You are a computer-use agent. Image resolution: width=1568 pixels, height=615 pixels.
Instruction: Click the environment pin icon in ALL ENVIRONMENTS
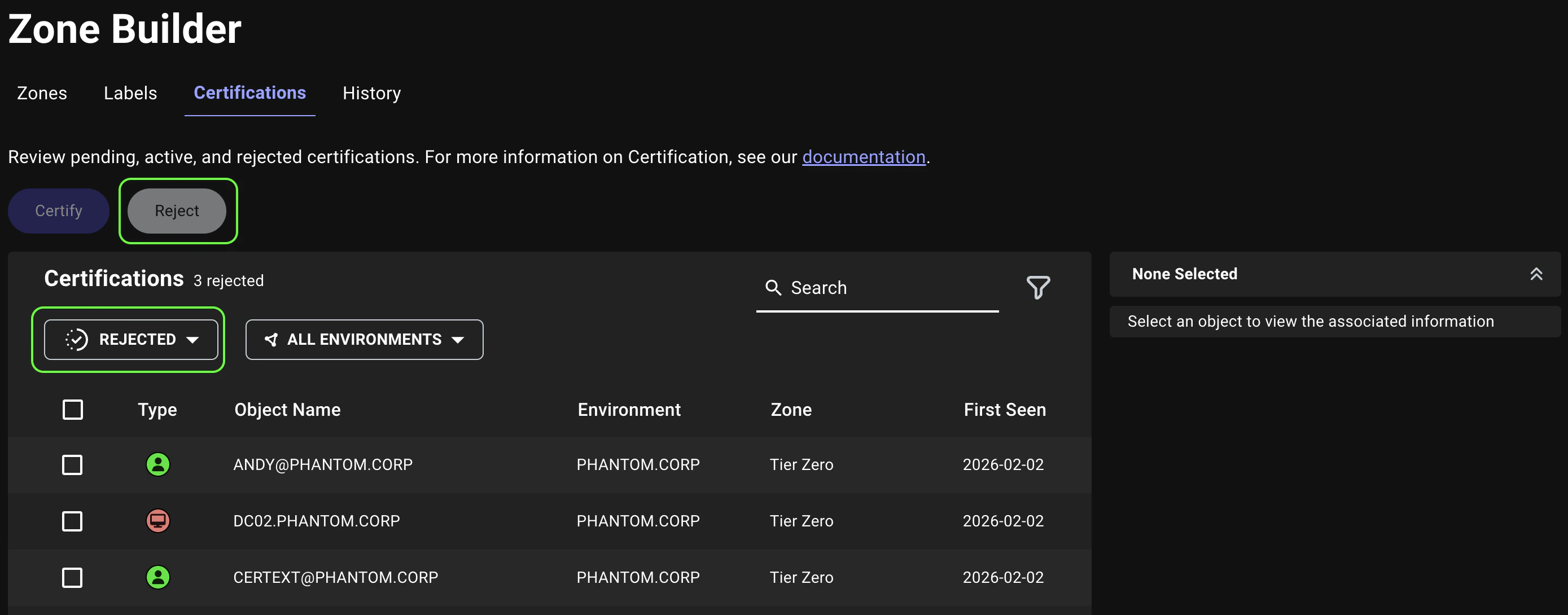coord(272,340)
